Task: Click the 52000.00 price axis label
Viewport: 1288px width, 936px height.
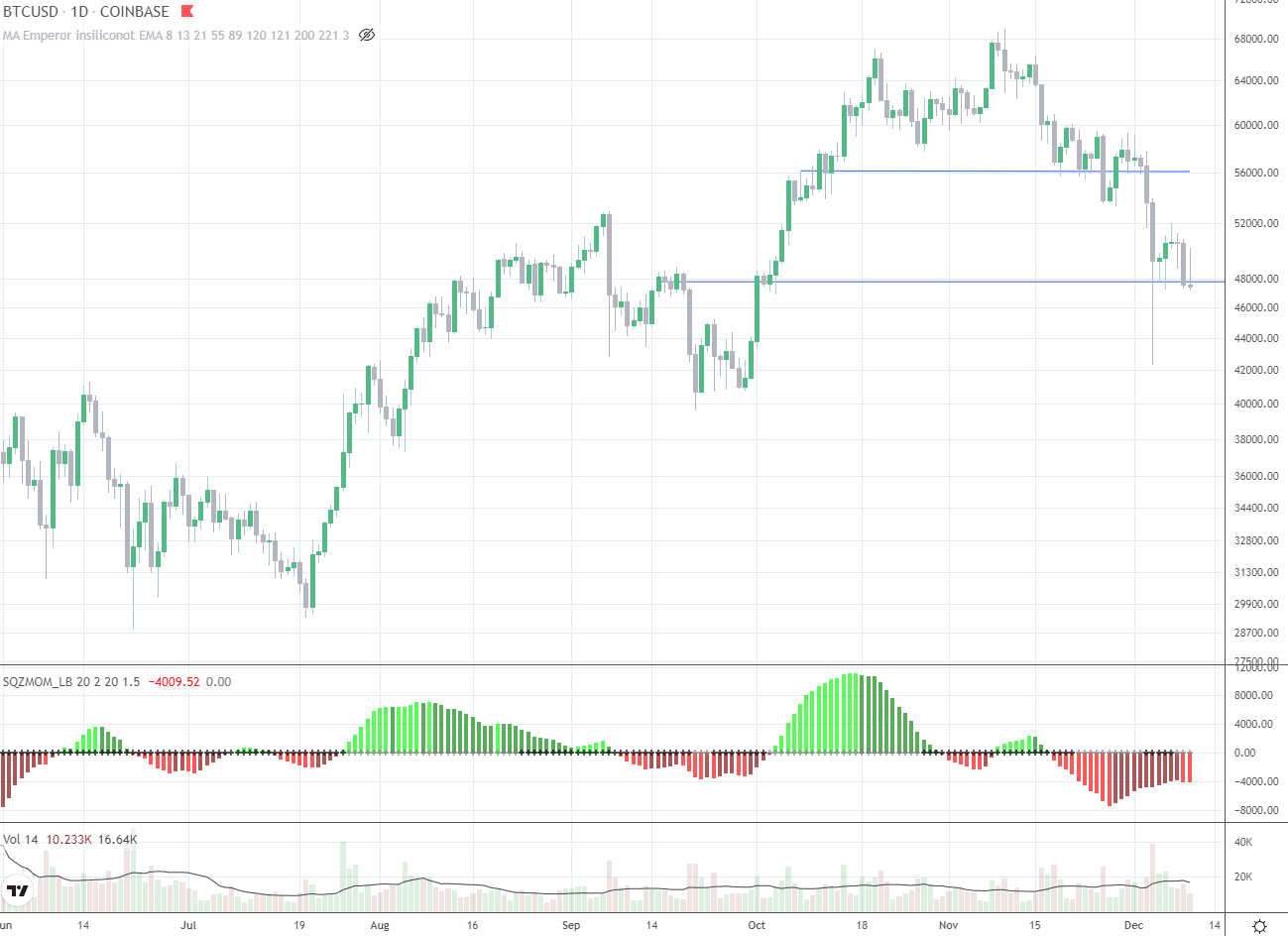Action: coord(1256,224)
